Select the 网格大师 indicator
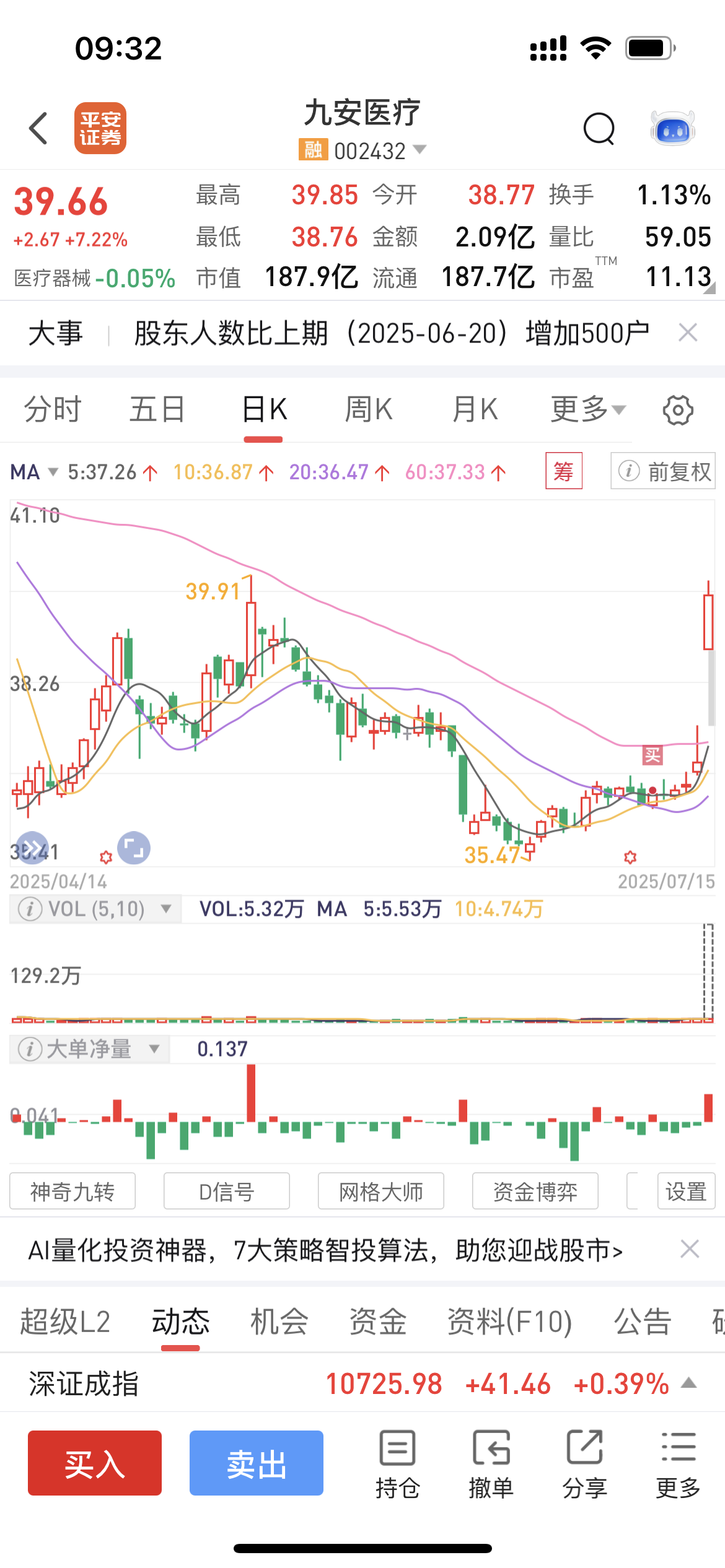The image size is (725, 1568). point(381,1191)
